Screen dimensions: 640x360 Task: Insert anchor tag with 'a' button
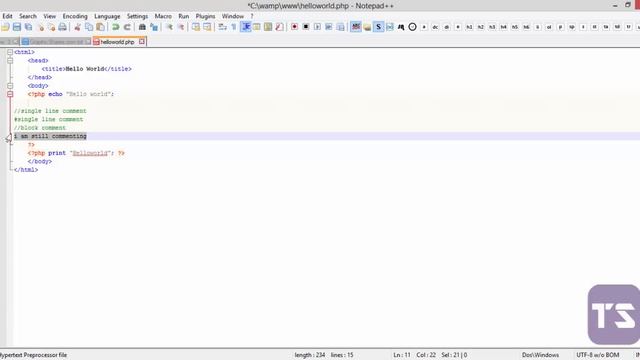(424, 27)
